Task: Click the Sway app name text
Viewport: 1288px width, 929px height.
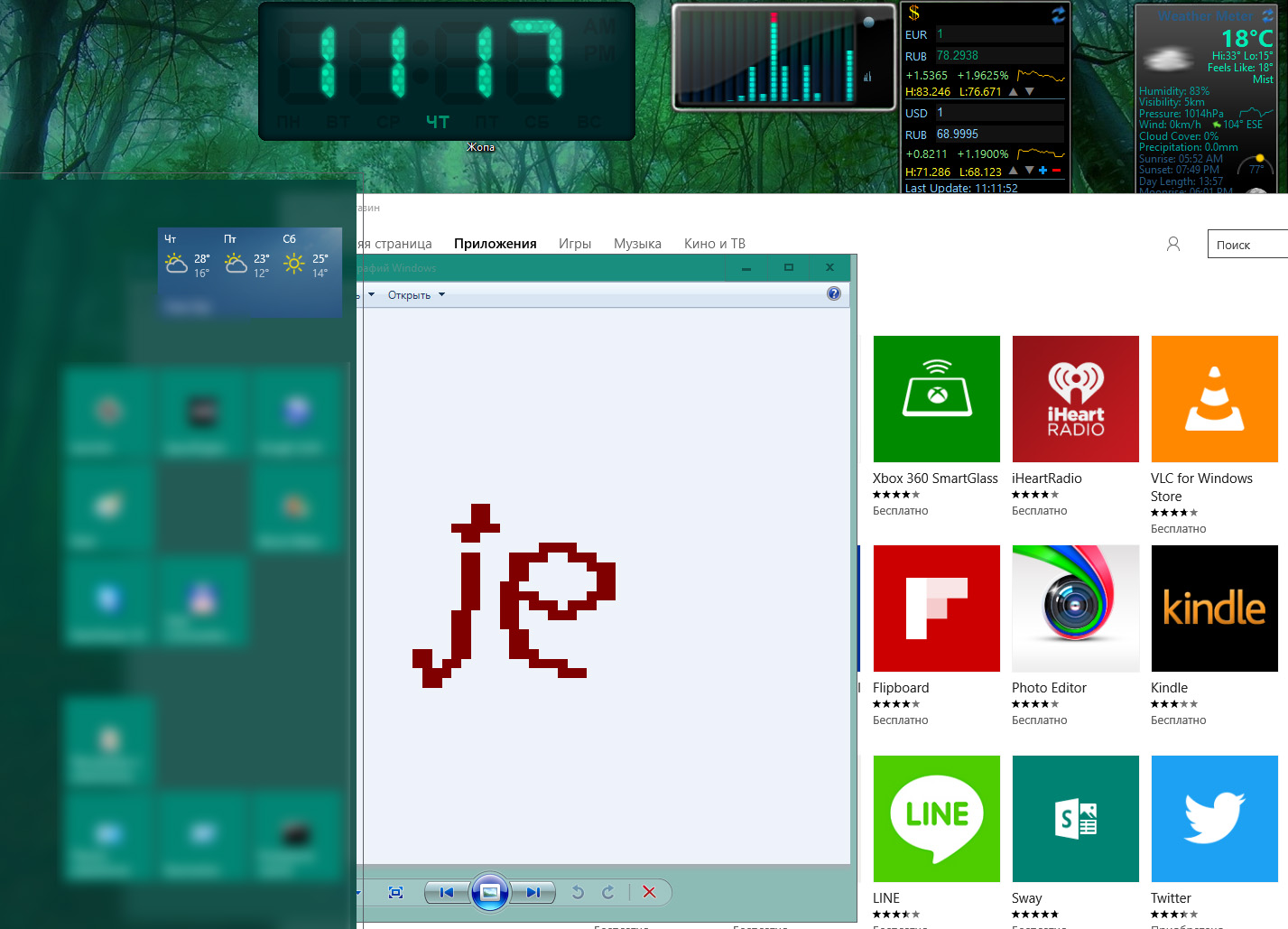Action: [1027, 898]
